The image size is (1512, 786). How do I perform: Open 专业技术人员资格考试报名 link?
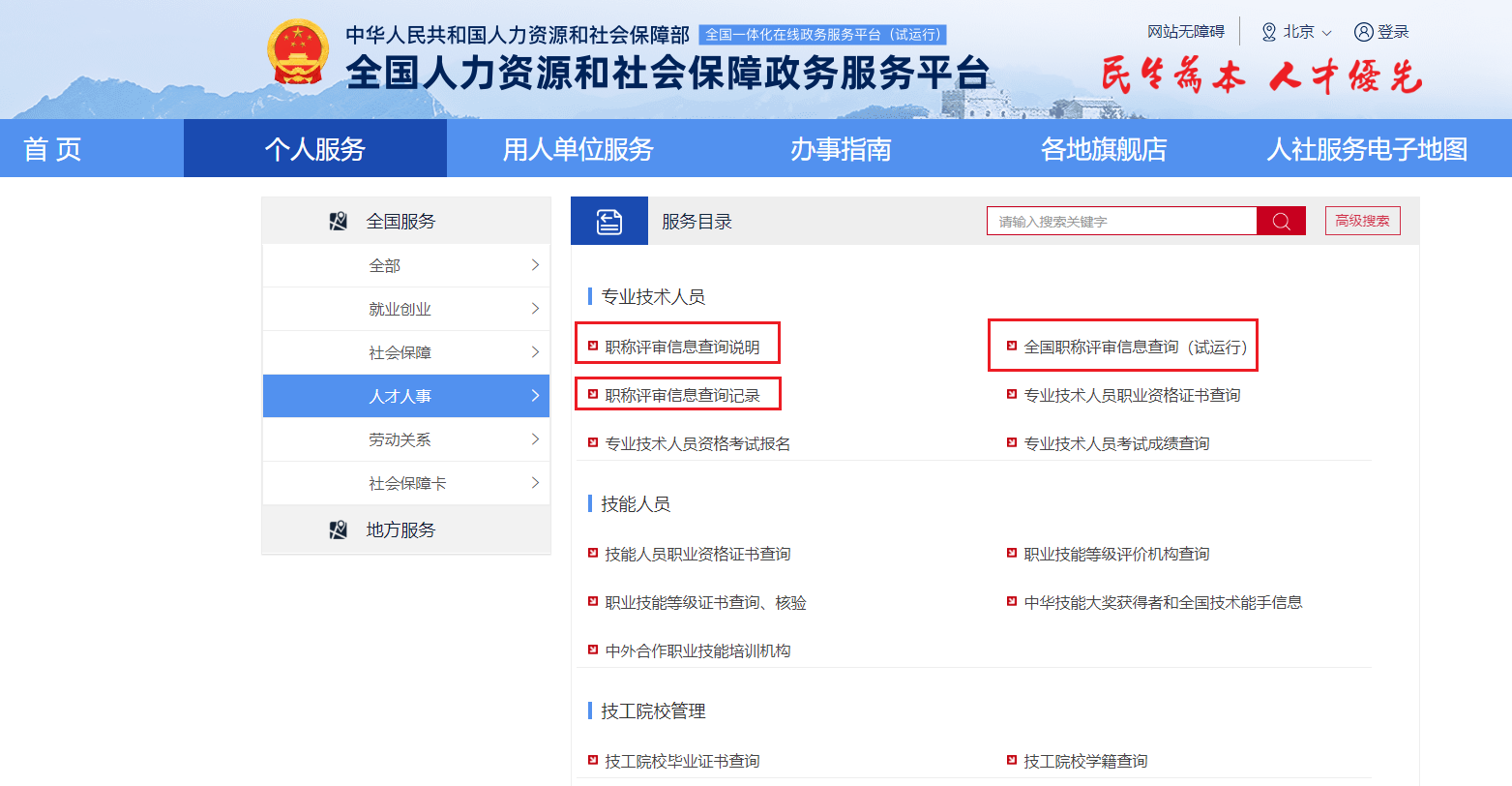697,443
